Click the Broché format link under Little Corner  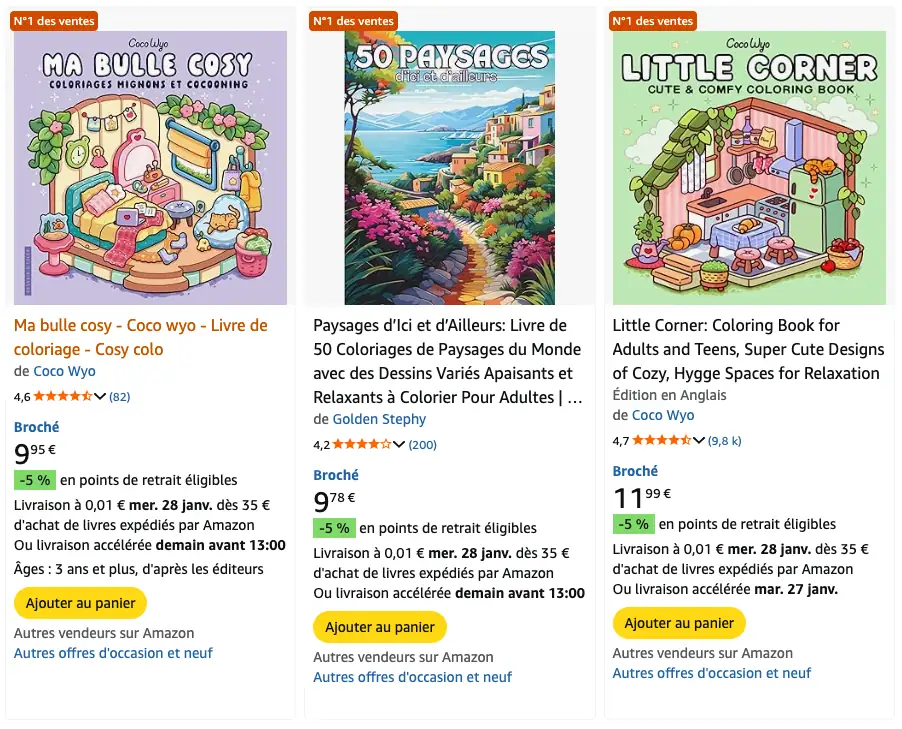(x=634, y=471)
